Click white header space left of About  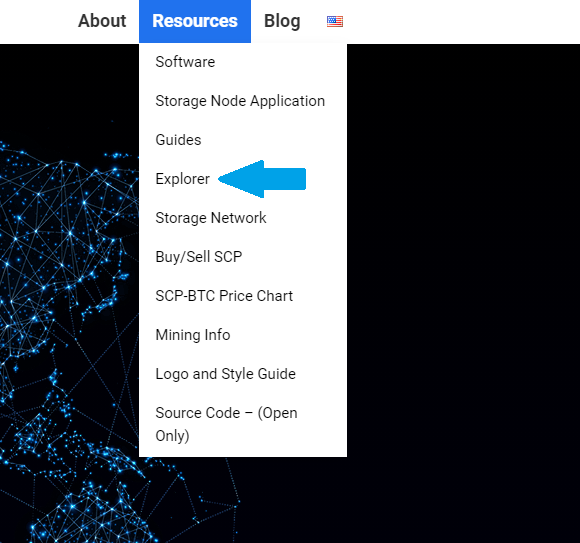(37, 21)
